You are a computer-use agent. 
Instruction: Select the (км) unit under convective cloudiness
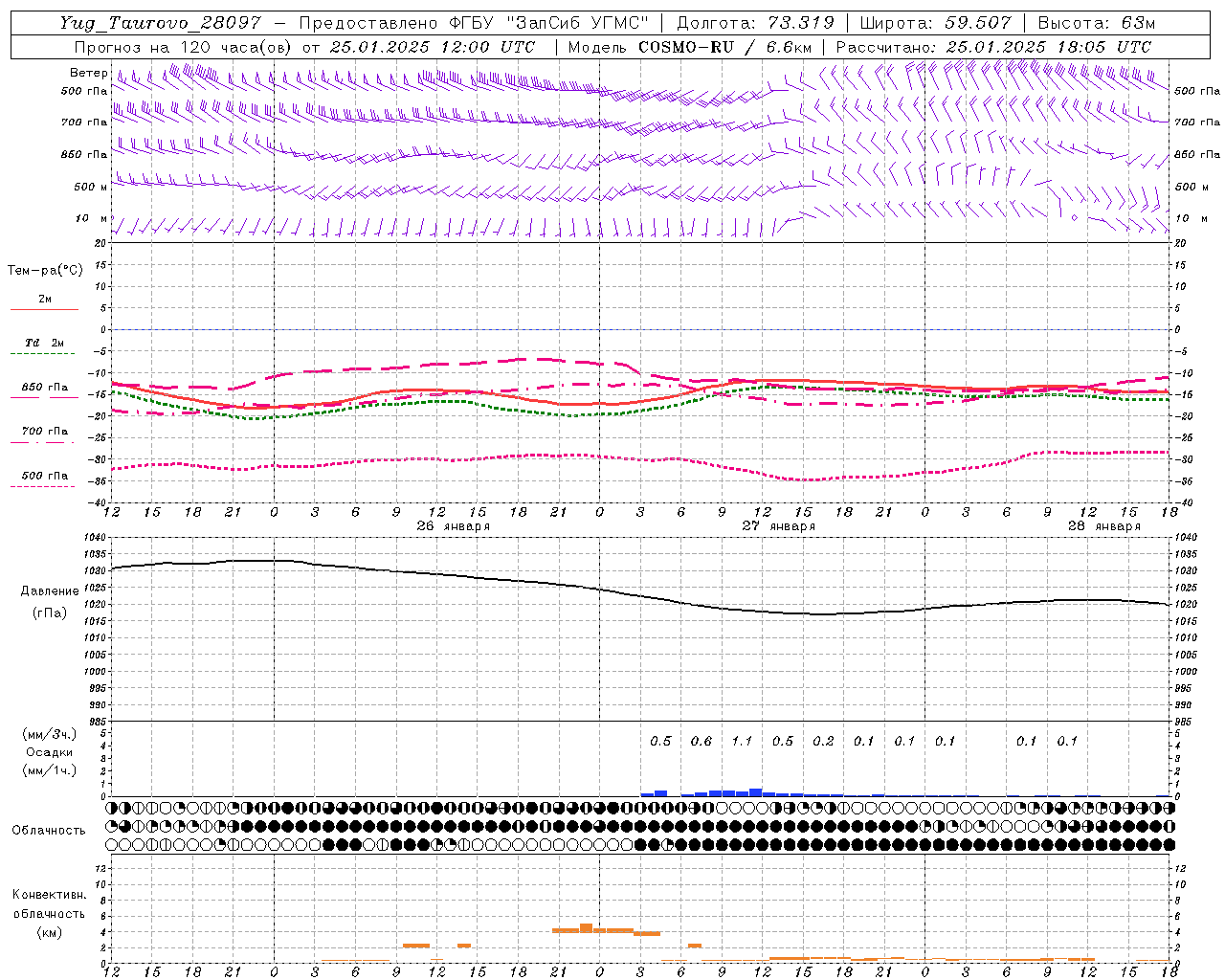click(x=49, y=932)
